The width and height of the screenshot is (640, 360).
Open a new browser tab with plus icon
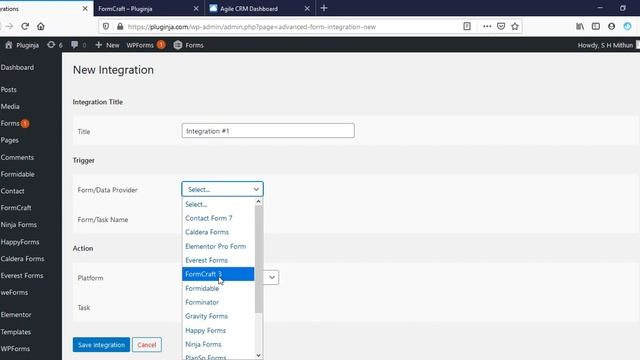coord(324,8)
